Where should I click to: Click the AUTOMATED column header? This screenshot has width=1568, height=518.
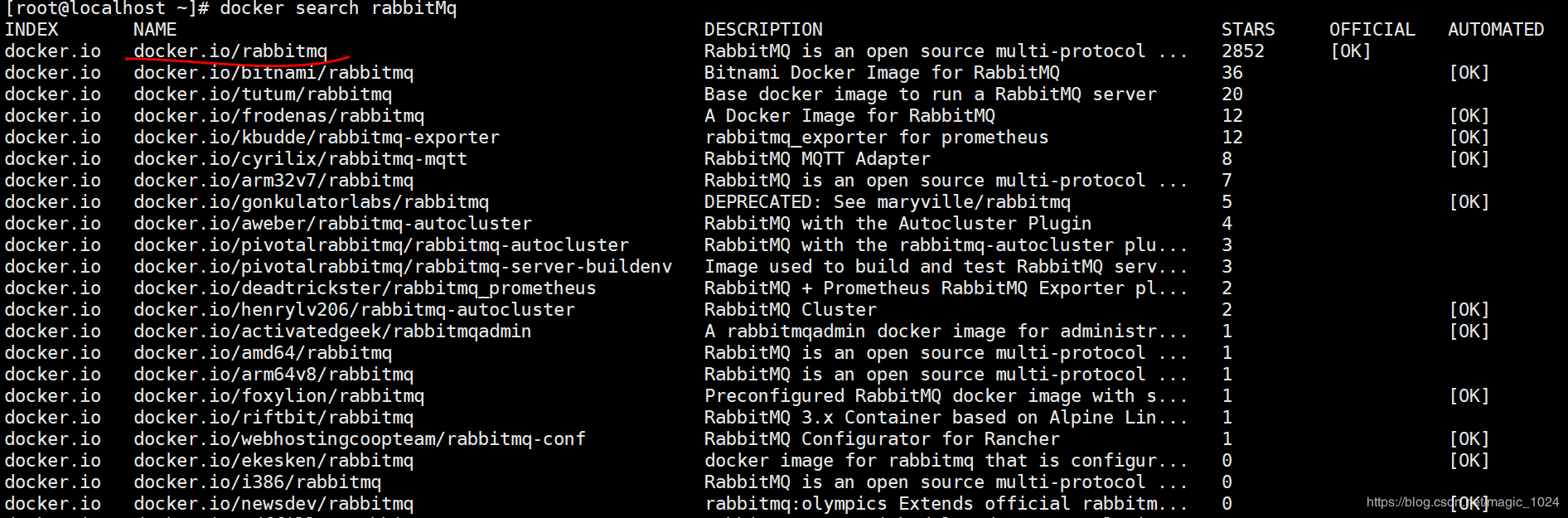click(1496, 30)
